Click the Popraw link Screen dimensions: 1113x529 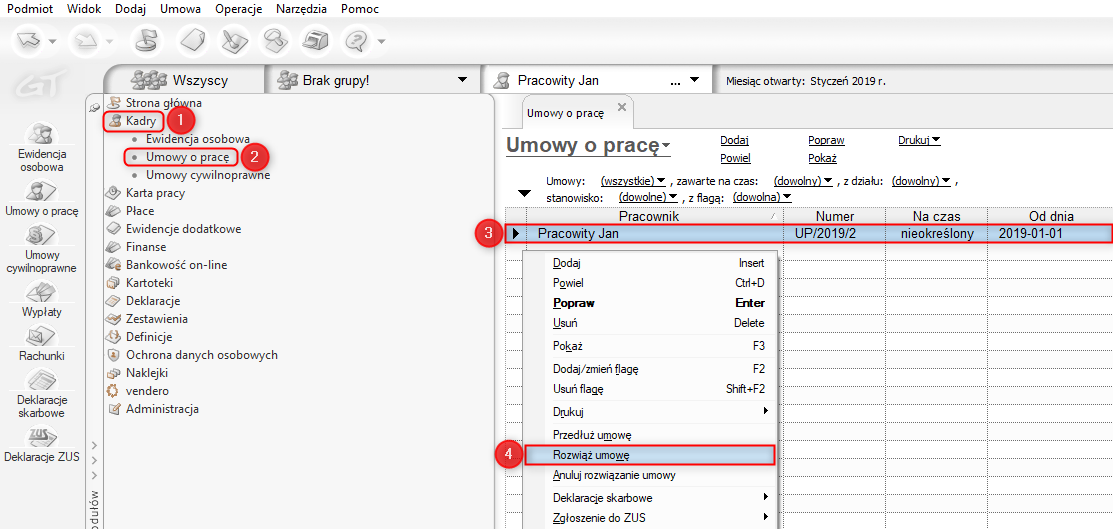click(826, 141)
